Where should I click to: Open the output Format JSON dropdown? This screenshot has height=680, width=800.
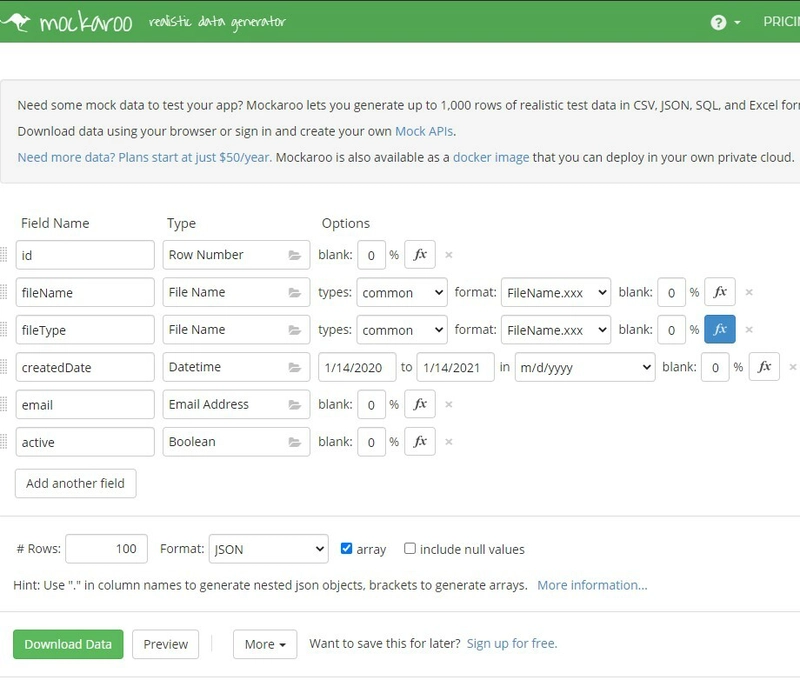point(268,549)
